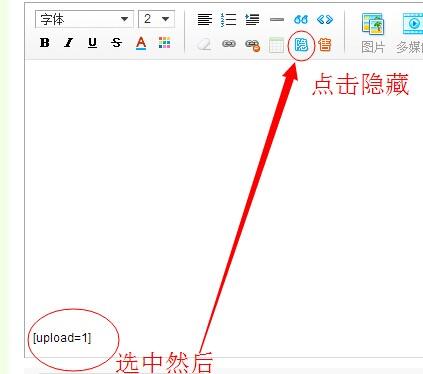Insert a horizontal rule line

pyautogui.click(x=277, y=20)
